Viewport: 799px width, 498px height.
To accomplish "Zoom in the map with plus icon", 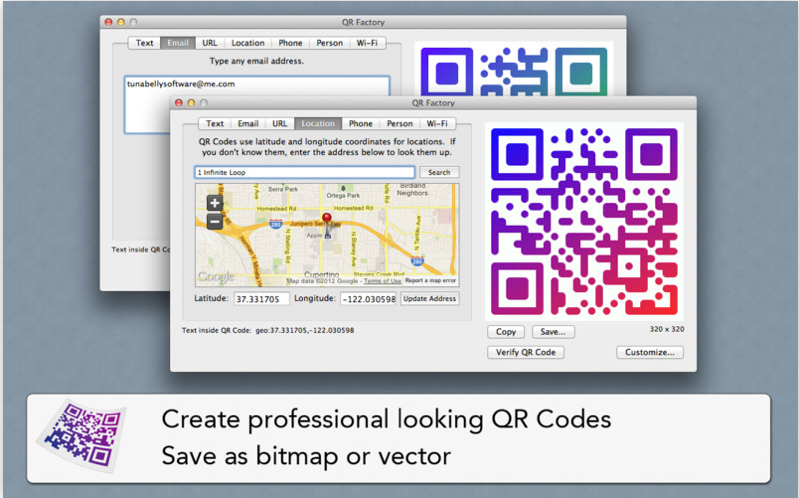I will [x=215, y=203].
